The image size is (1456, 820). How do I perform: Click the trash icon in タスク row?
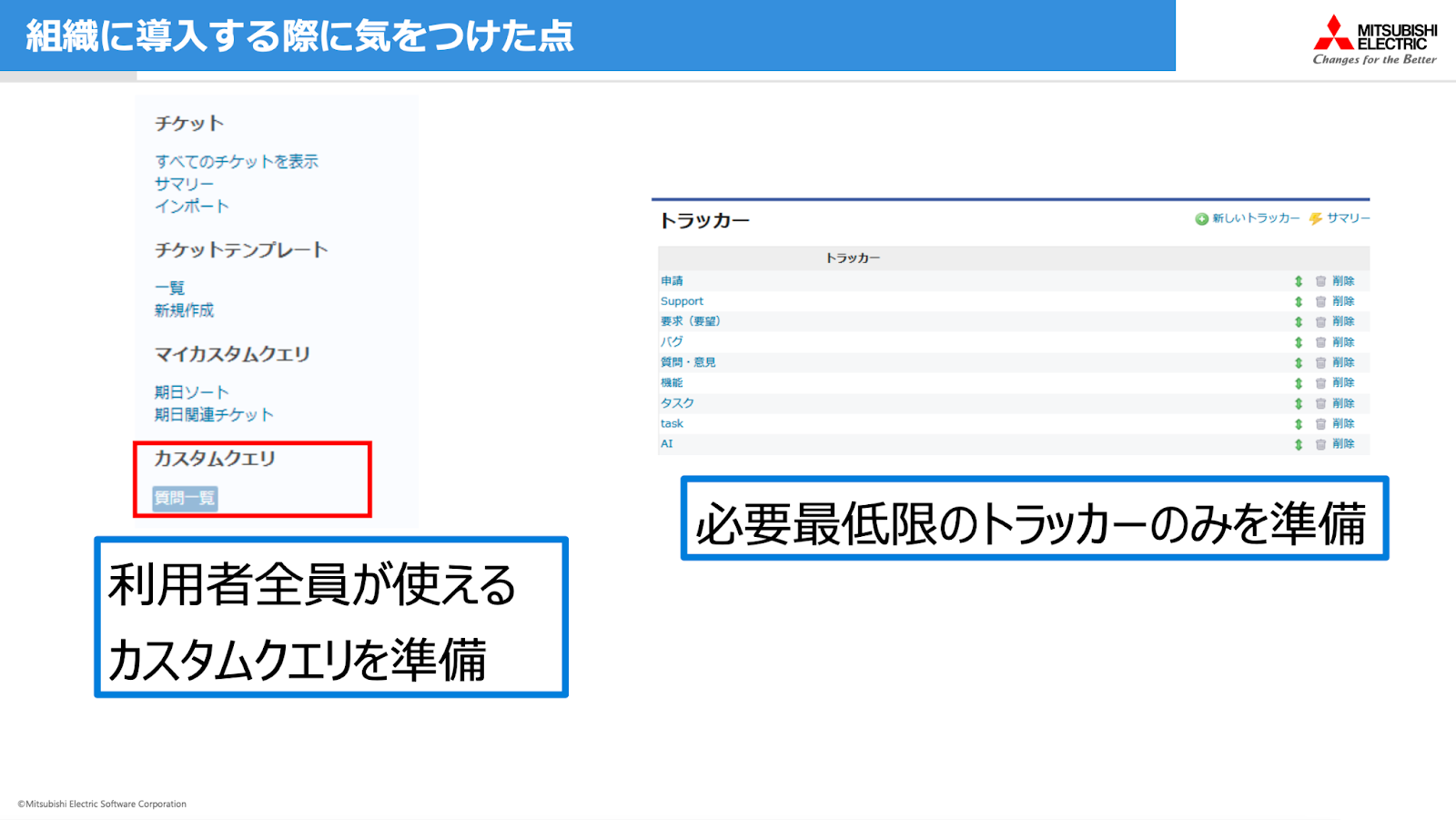click(x=1320, y=403)
